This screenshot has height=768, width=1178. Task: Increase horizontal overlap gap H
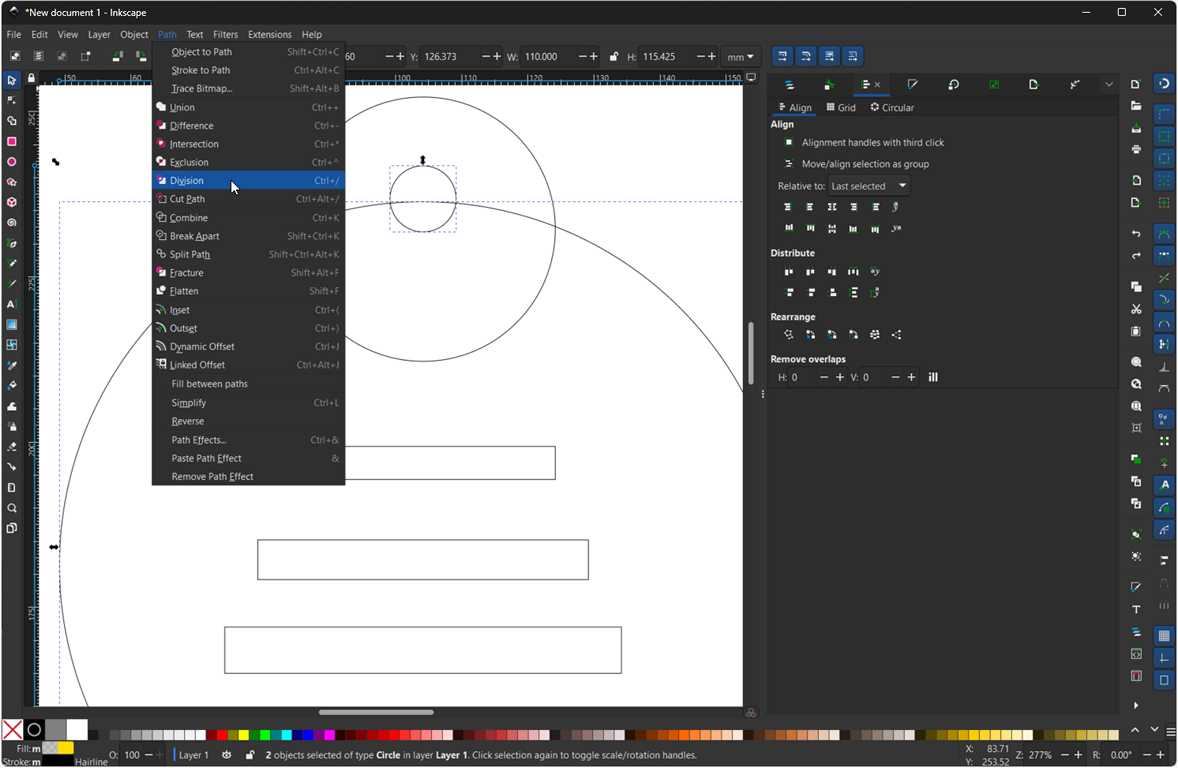pyautogui.click(x=839, y=377)
